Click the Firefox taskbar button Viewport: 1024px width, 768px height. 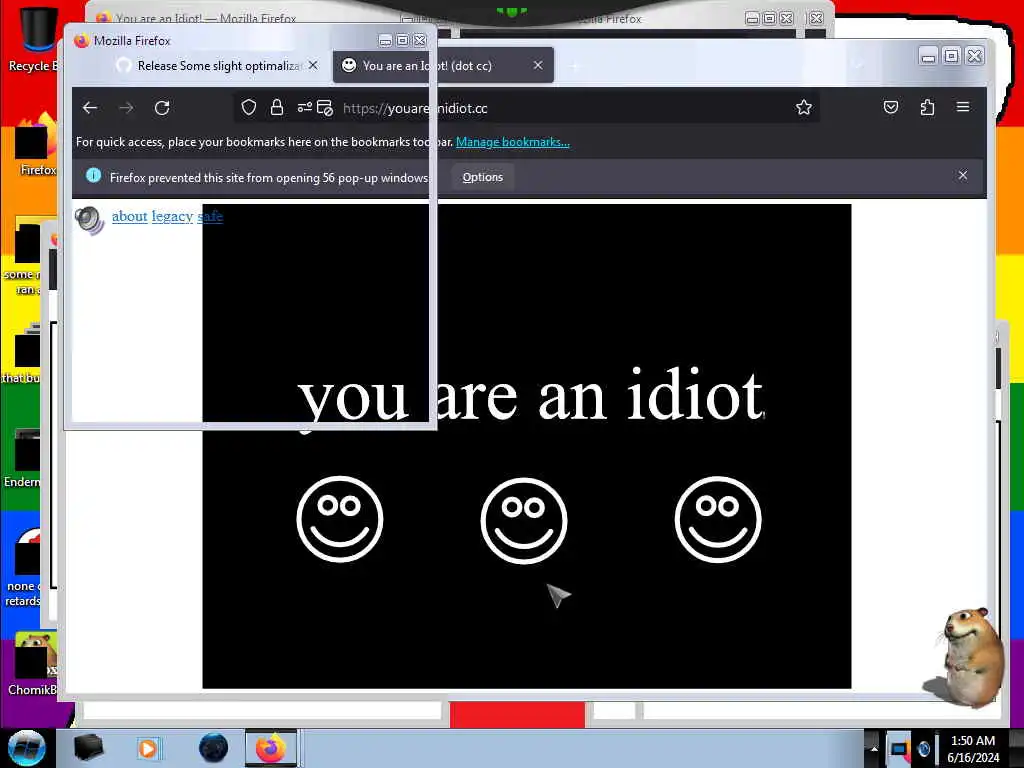[x=270, y=748]
